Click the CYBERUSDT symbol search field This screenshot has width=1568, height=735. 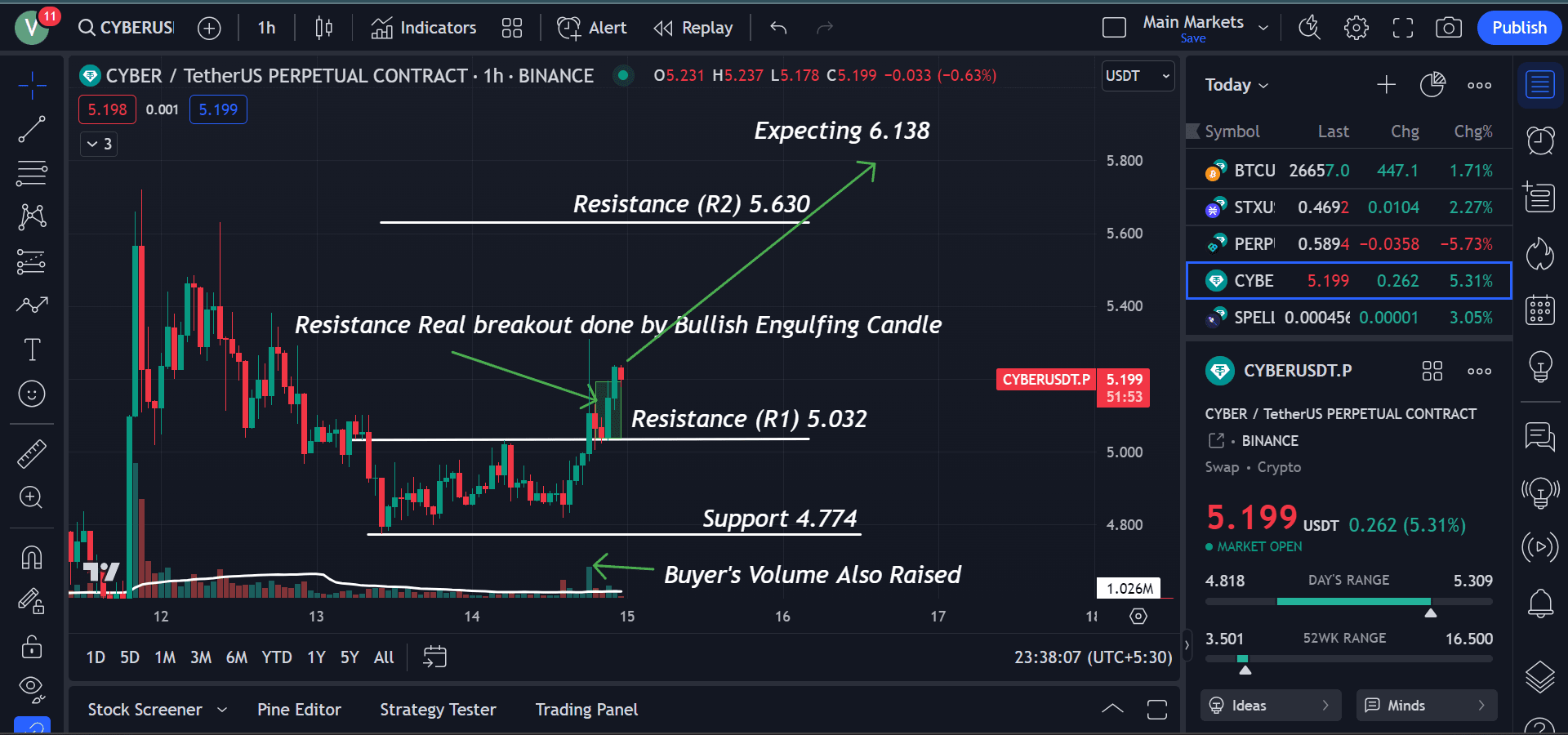pos(127,28)
